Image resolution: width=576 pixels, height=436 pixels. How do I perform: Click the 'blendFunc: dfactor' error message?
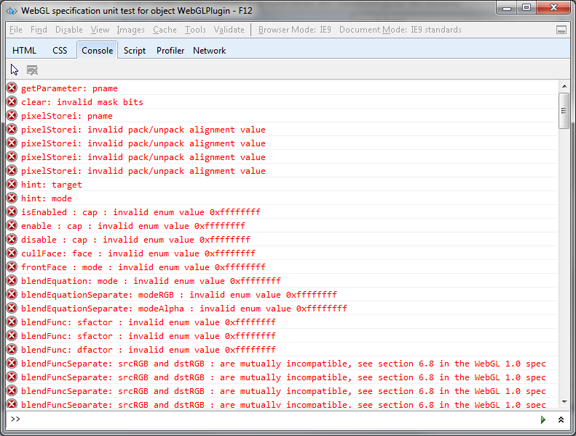coord(148,350)
